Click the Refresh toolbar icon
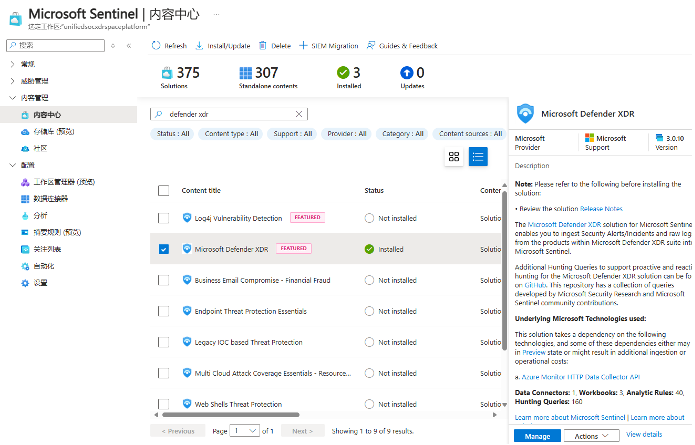 click(x=156, y=46)
